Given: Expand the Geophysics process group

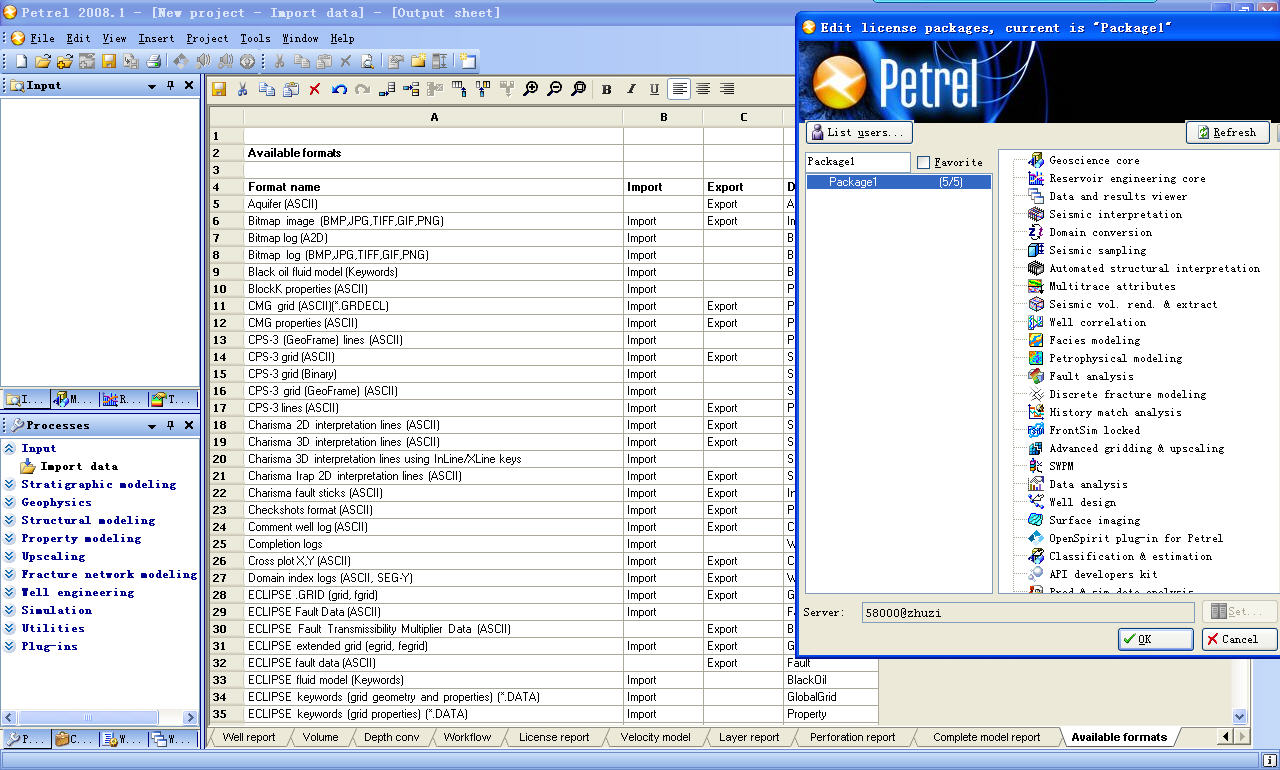Looking at the screenshot, I should pos(10,503).
